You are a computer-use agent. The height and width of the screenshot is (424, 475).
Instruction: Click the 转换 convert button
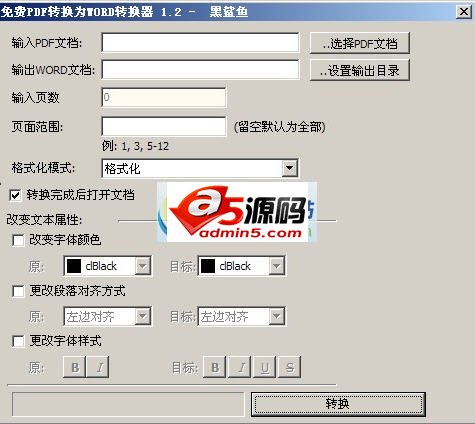[338, 404]
